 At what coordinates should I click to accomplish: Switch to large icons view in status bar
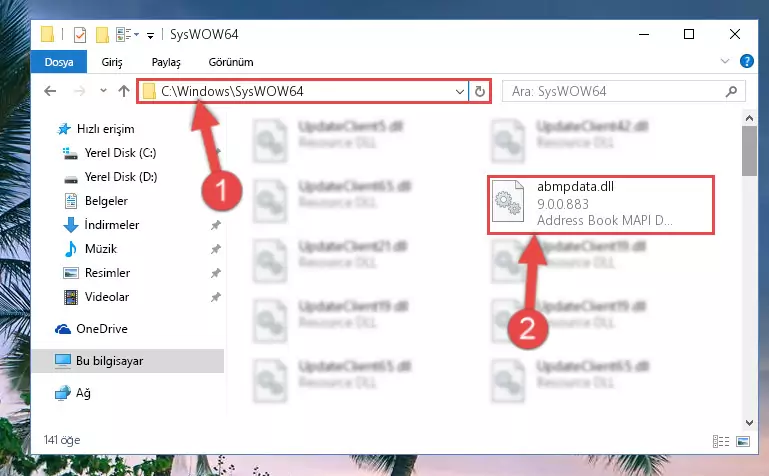(x=743, y=441)
